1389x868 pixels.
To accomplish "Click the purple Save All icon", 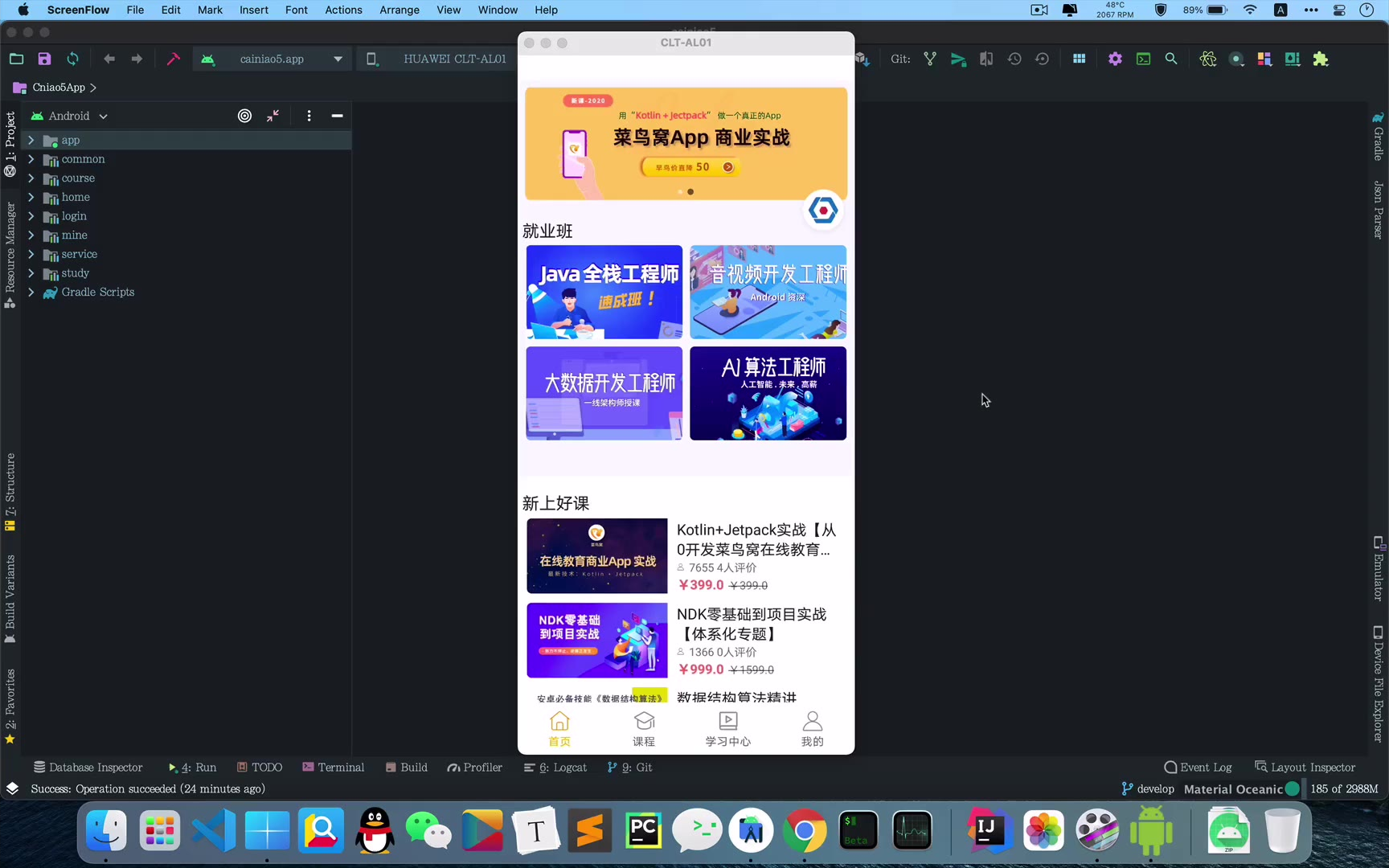I will click(44, 59).
